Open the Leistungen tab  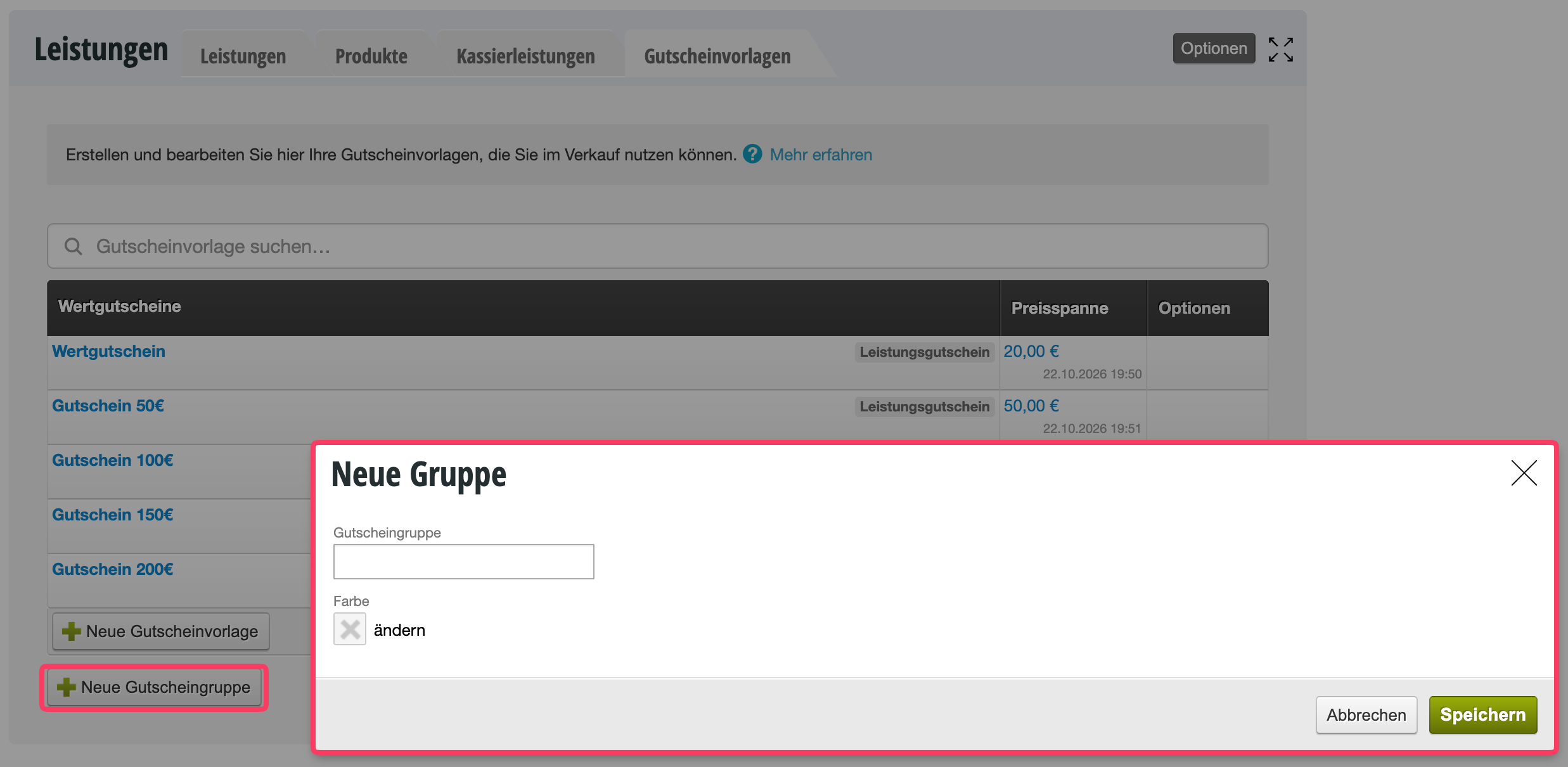tap(243, 56)
